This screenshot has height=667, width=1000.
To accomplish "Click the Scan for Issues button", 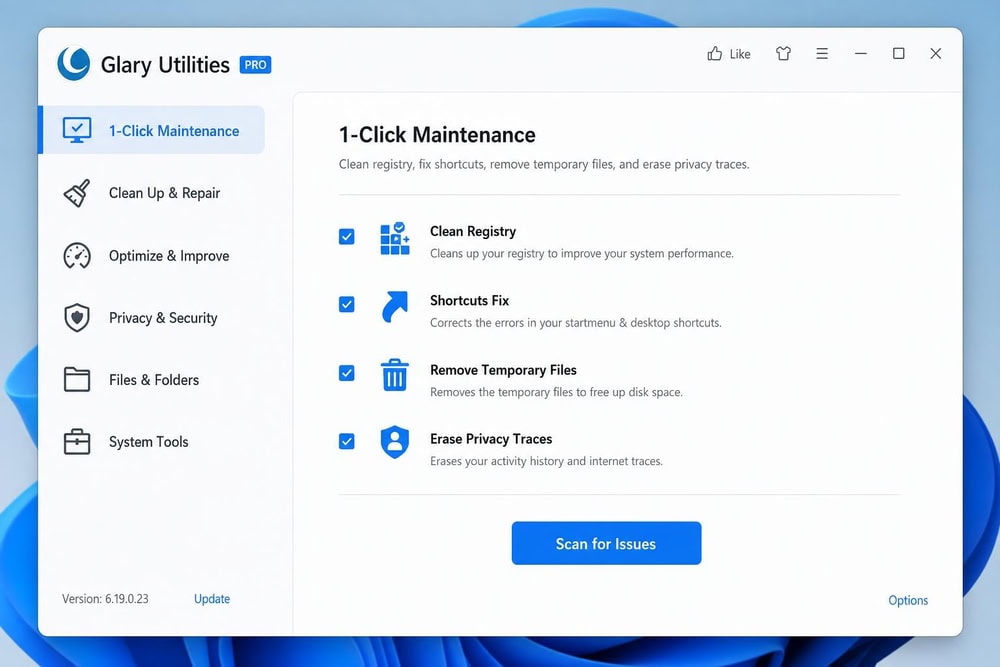I will click(x=606, y=543).
